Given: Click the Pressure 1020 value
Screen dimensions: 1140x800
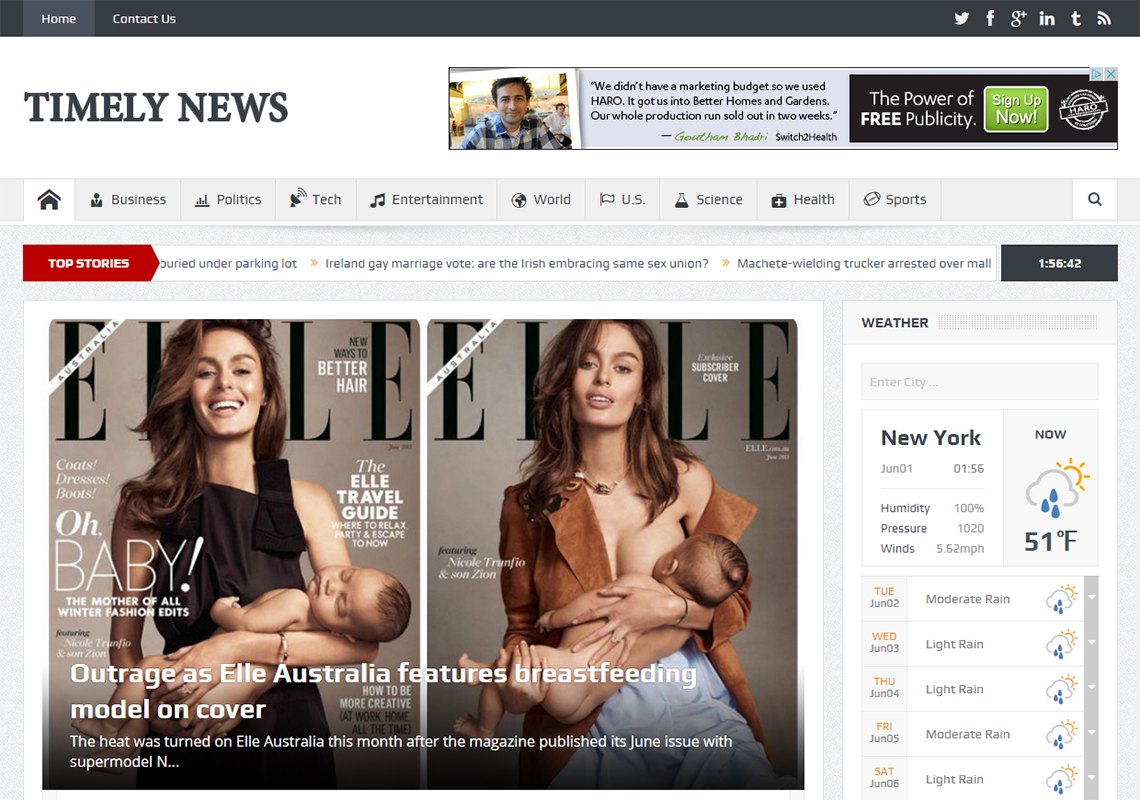Looking at the screenshot, I should [971, 528].
